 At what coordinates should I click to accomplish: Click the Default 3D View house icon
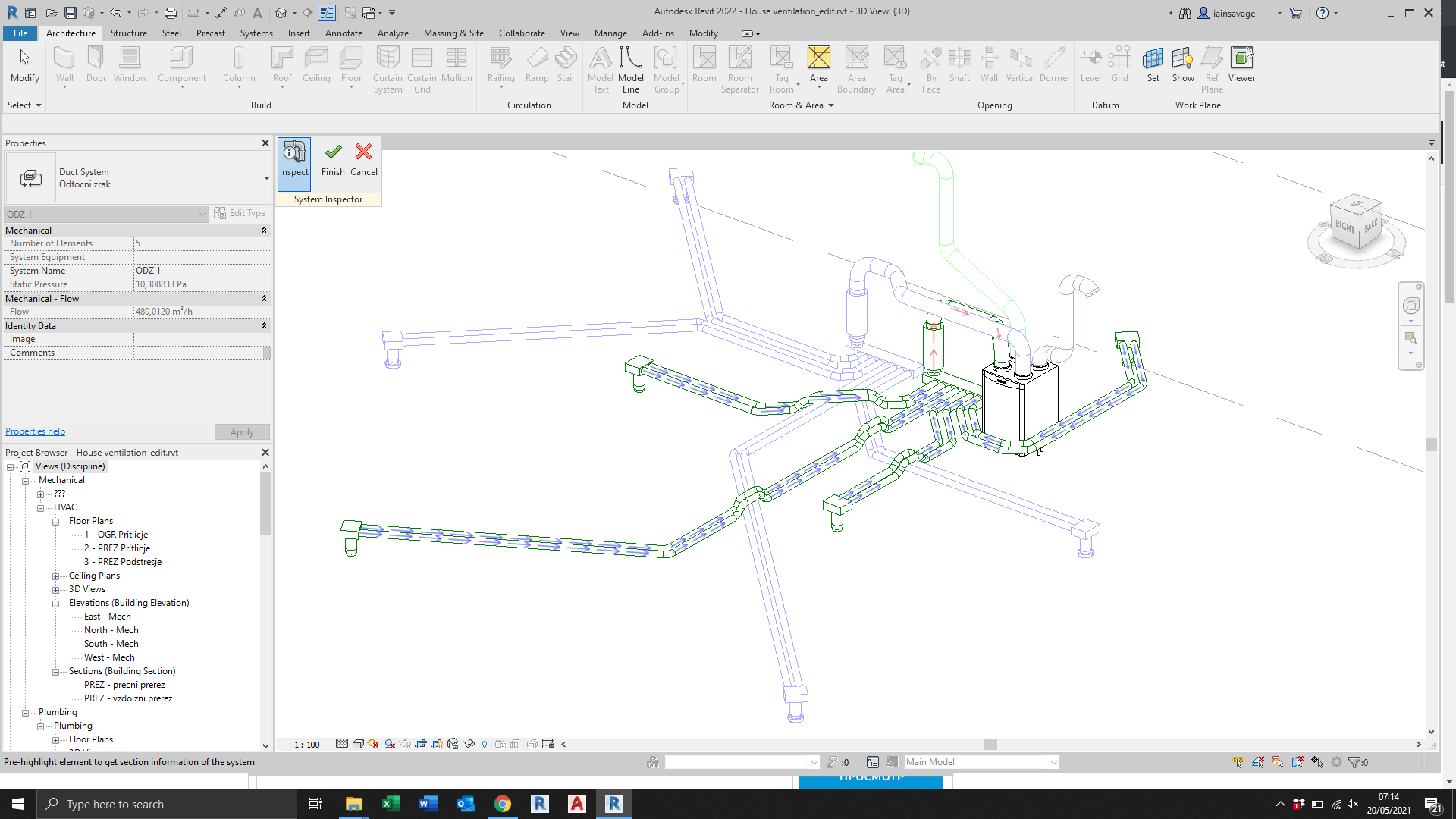[281, 13]
